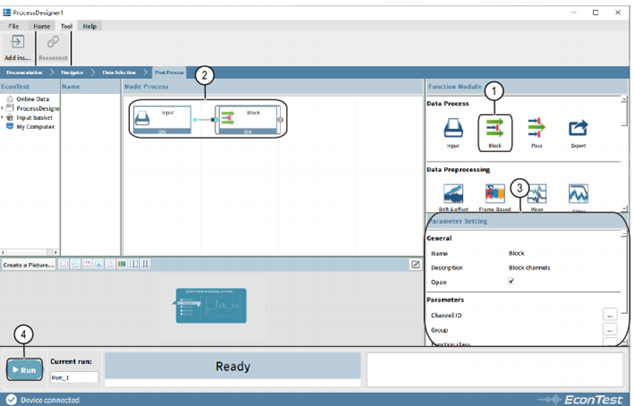The height and width of the screenshot is (406, 634).
Task: Click the Name column header
Action: point(90,87)
